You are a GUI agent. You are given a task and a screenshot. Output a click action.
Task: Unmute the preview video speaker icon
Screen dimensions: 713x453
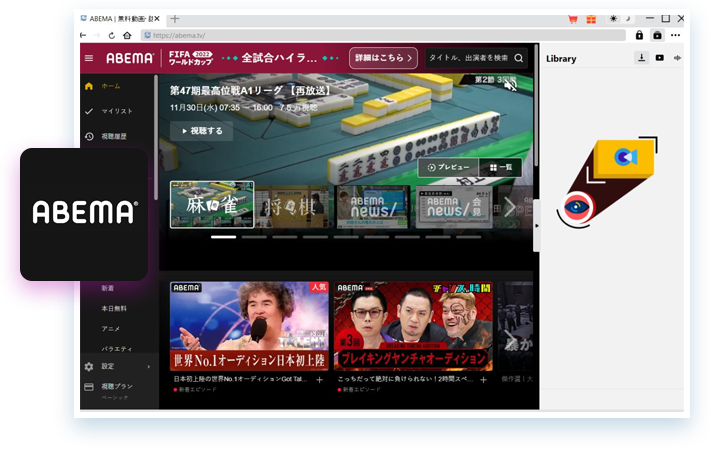[x=511, y=85]
